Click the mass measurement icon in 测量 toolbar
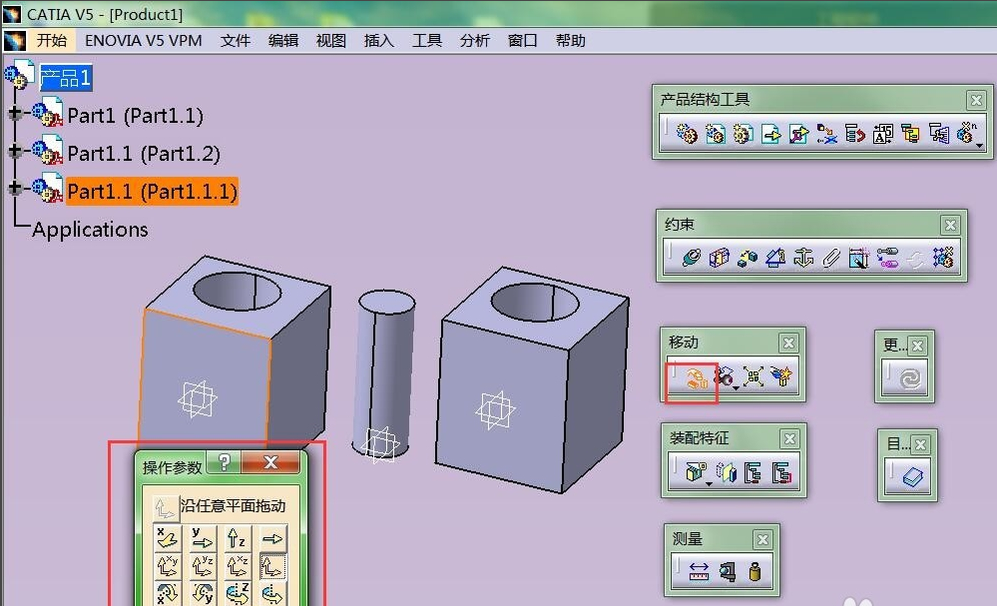The height and width of the screenshot is (606, 997). [754, 570]
